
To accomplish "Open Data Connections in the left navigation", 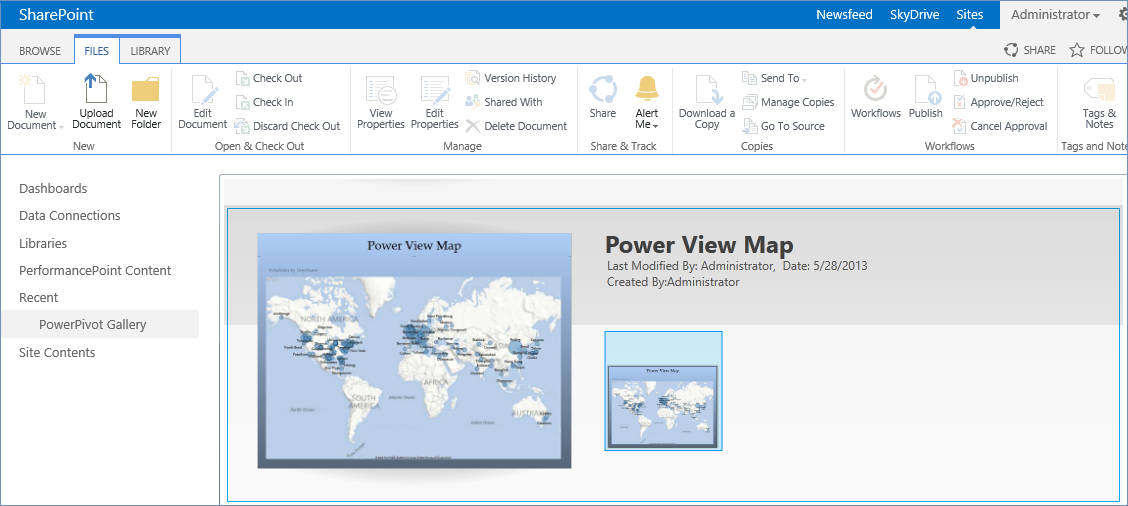I will 70,216.
